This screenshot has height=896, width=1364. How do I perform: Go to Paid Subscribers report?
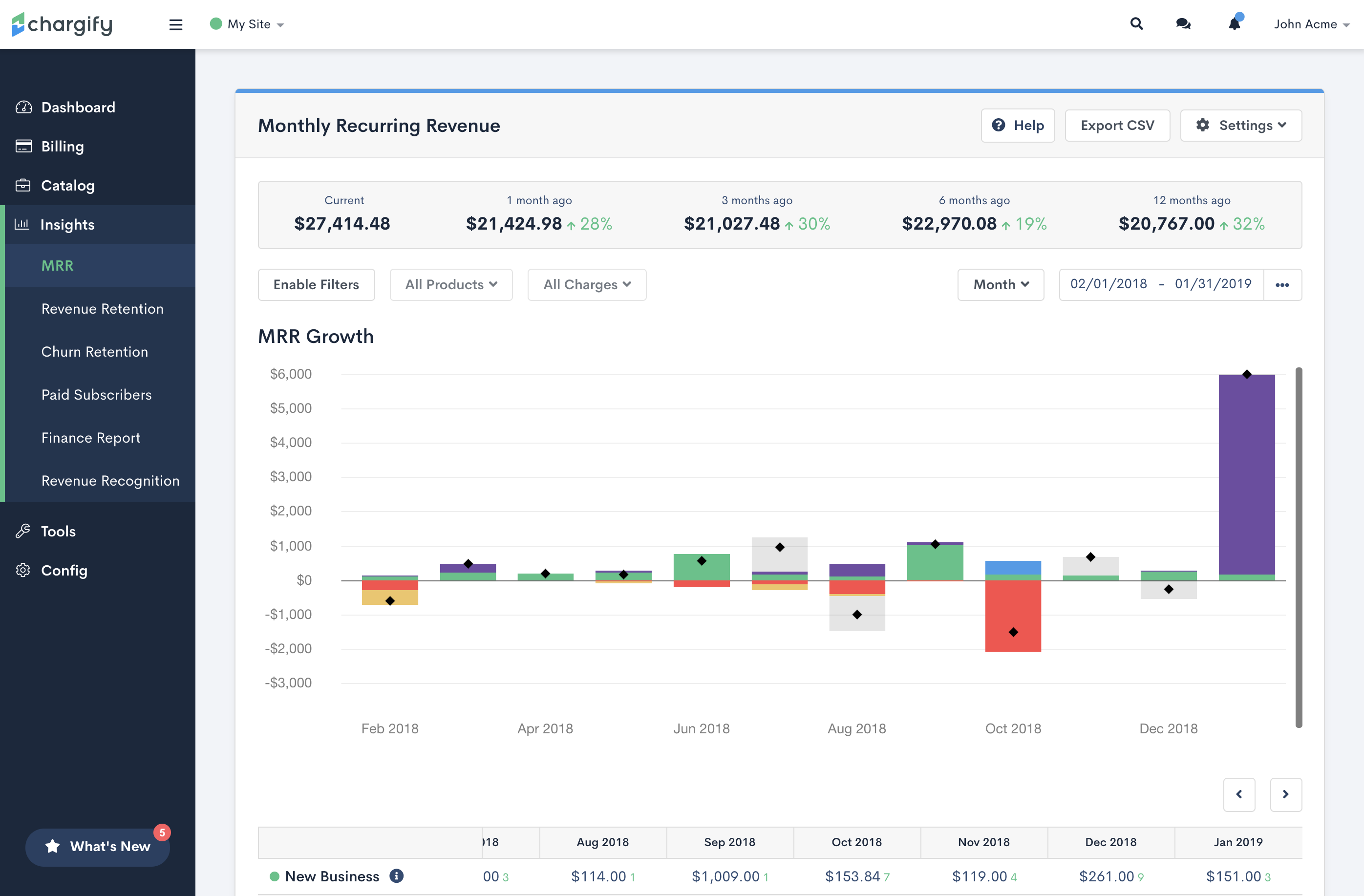96,395
